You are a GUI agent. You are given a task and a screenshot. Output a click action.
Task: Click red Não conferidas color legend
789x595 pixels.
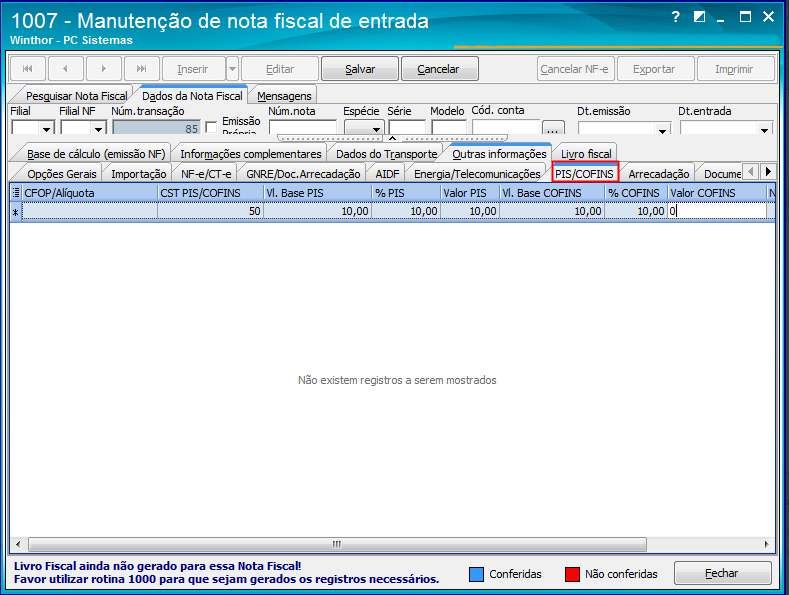click(x=572, y=574)
